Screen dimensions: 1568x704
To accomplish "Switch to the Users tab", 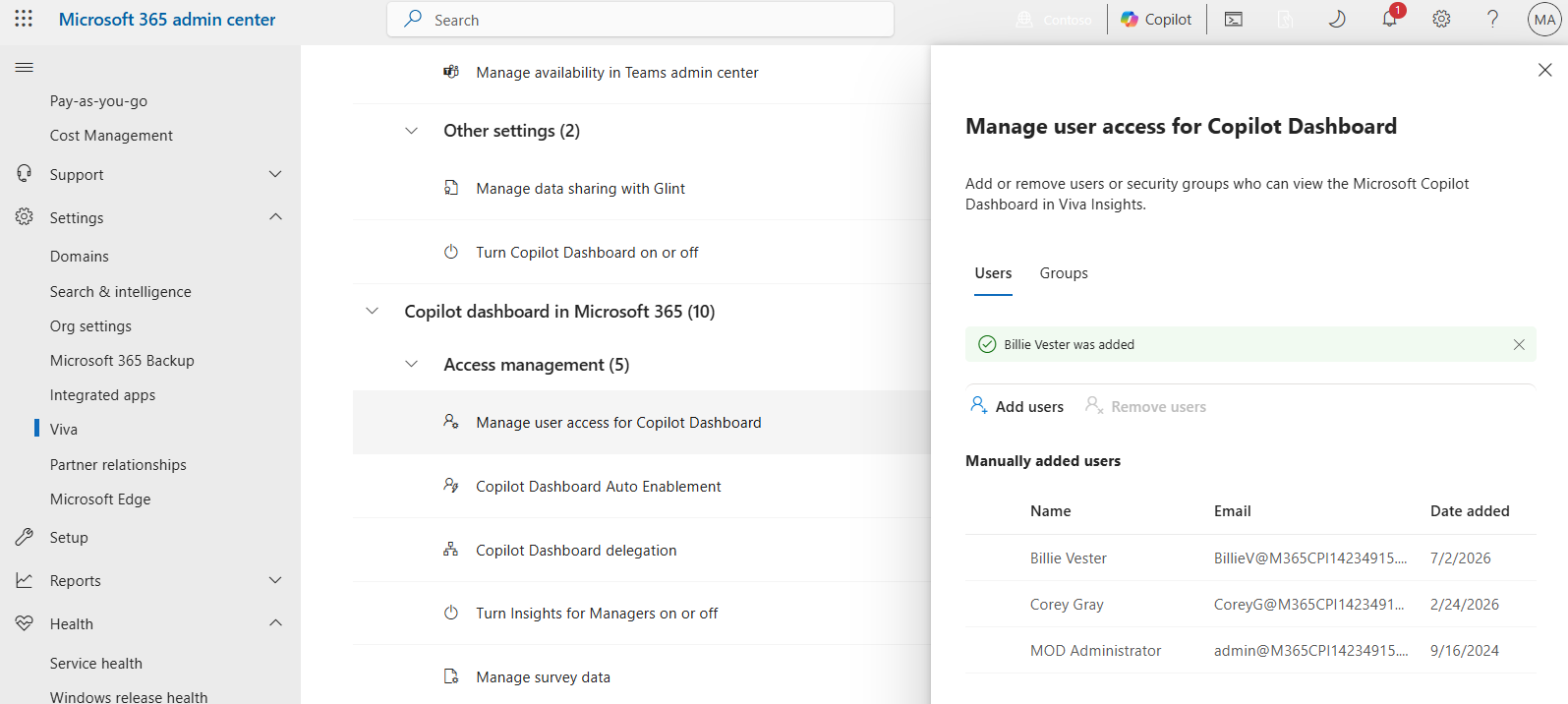I will click(x=993, y=273).
